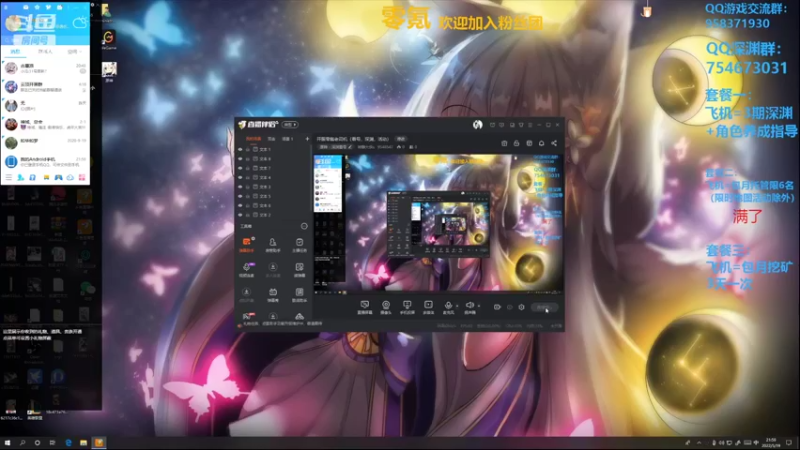This screenshot has height=450, width=800.
Task: Open the mail icon at the top of QQ
Action: pyautogui.click(x=26, y=8)
